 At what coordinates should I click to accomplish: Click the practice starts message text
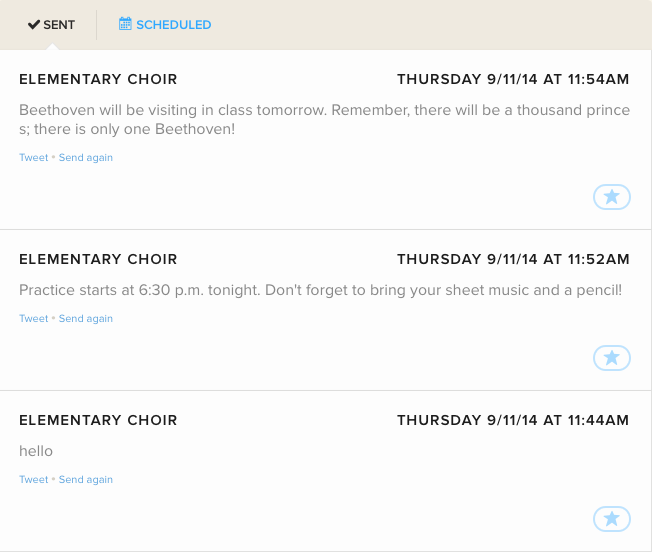point(321,290)
